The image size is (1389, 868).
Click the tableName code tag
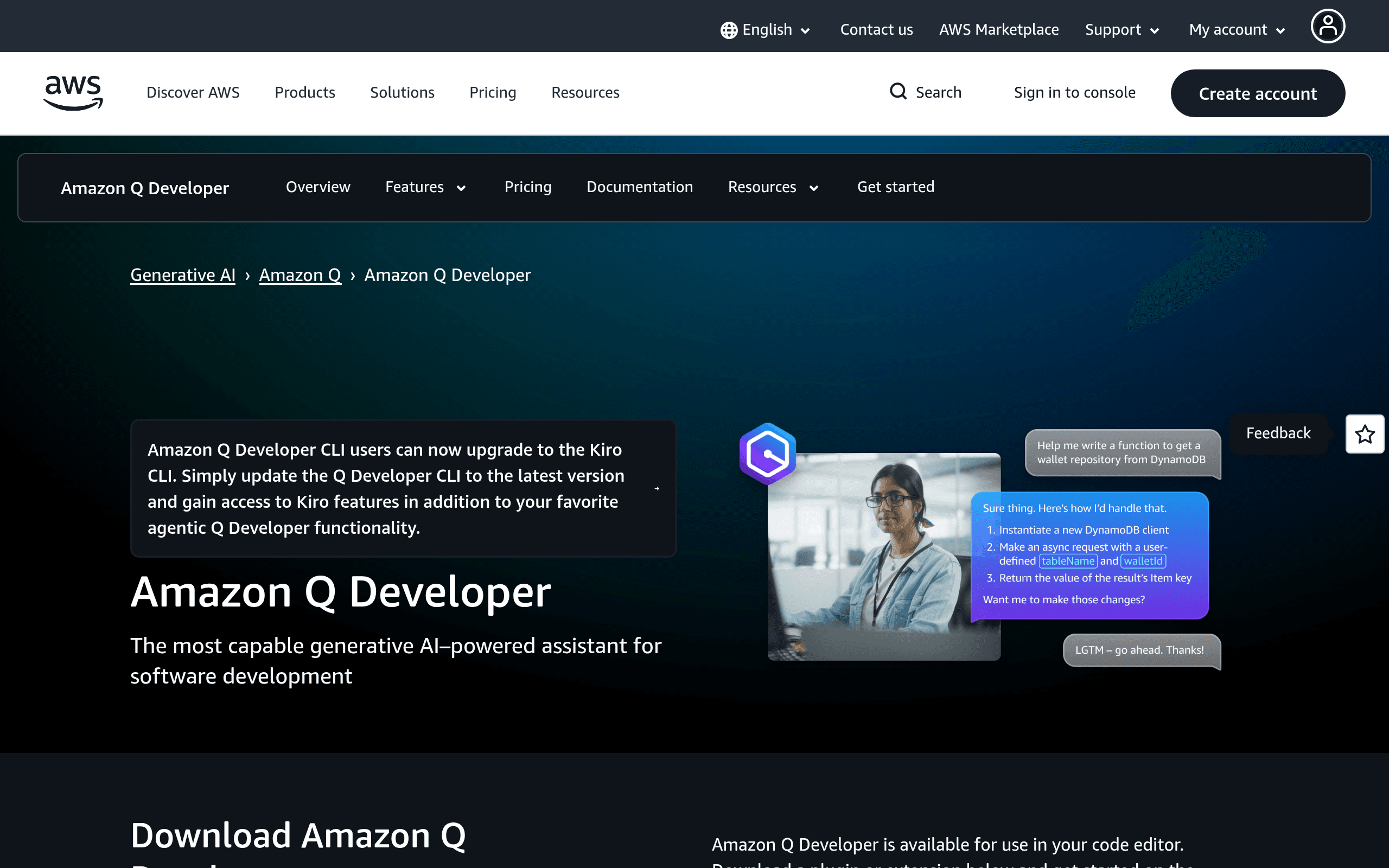click(1068, 561)
